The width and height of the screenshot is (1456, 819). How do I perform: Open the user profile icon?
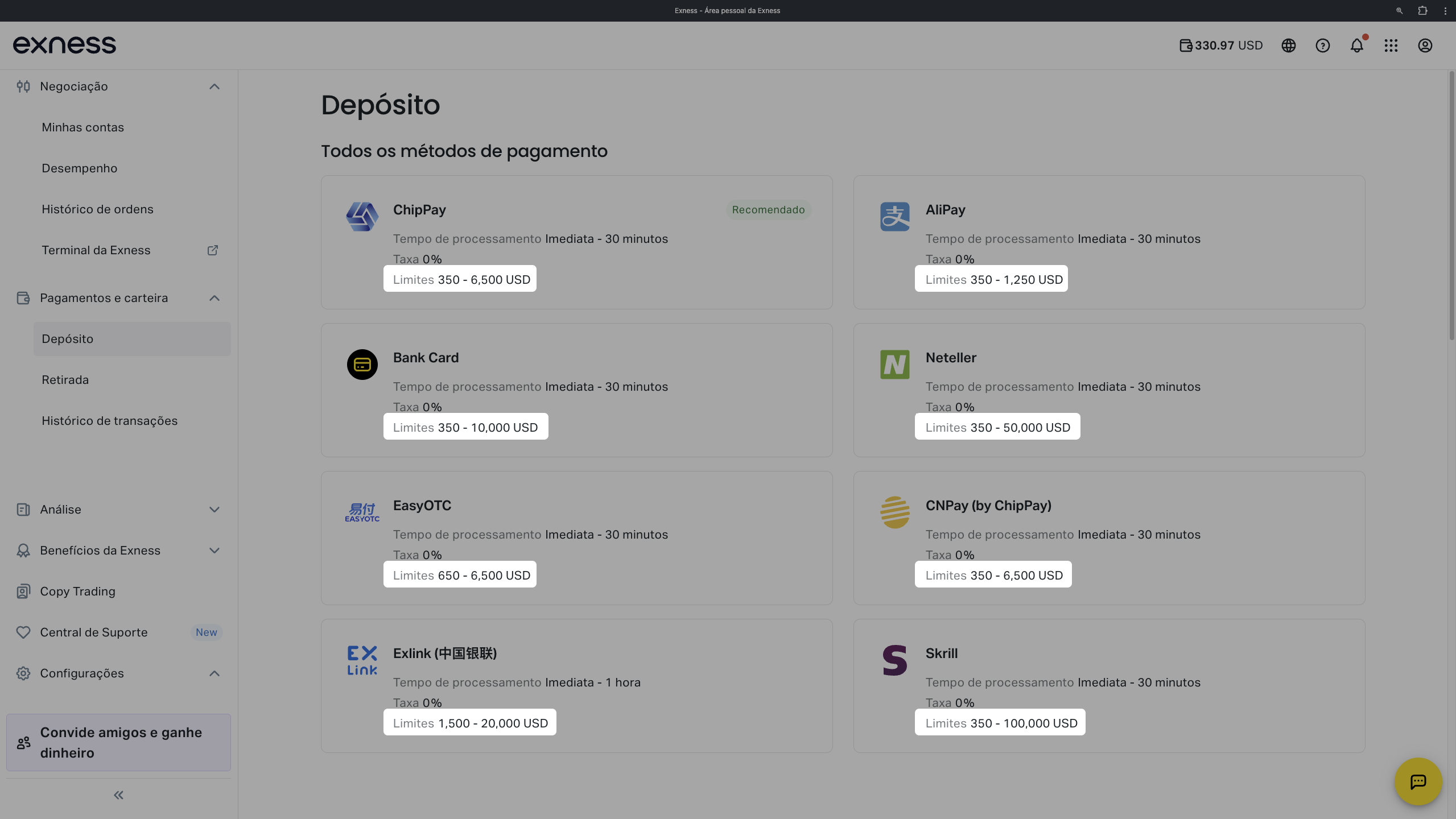coord(1425,45)
